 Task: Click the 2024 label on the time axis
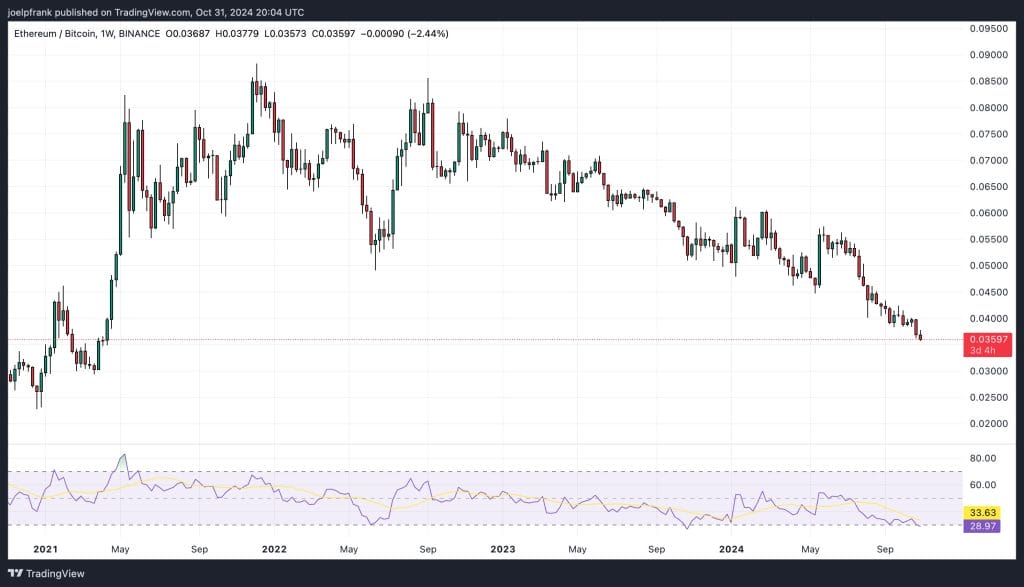click(x=733, y=549)
